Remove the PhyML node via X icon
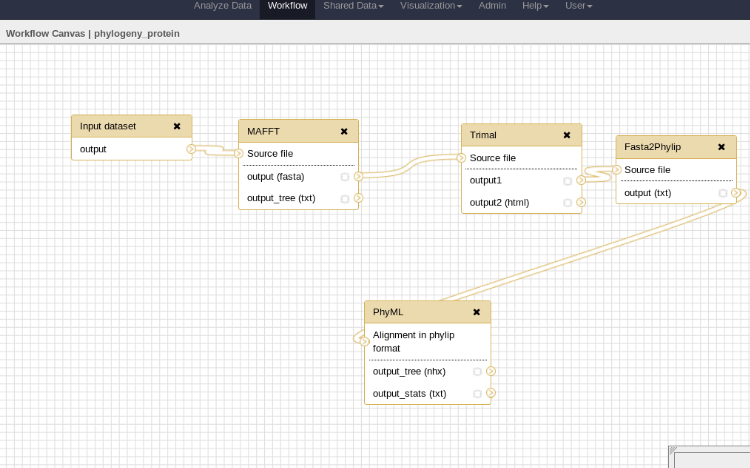 [476, 312]
